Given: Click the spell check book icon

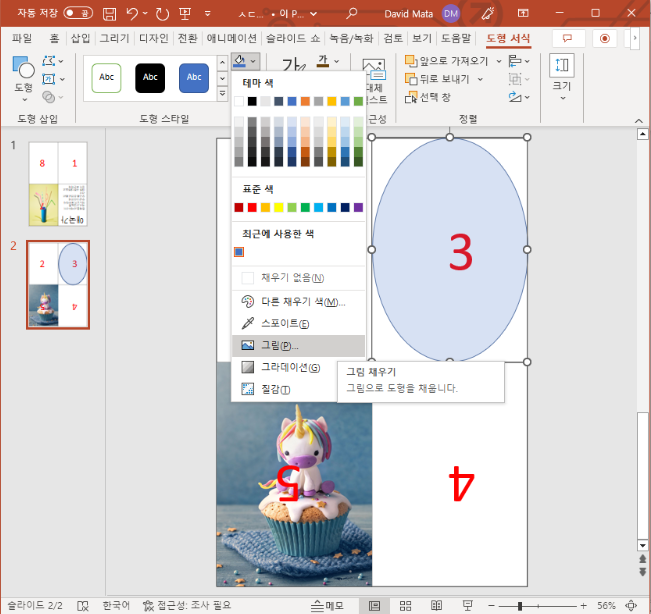Looking at the screenshot, I should pos(83,606).
